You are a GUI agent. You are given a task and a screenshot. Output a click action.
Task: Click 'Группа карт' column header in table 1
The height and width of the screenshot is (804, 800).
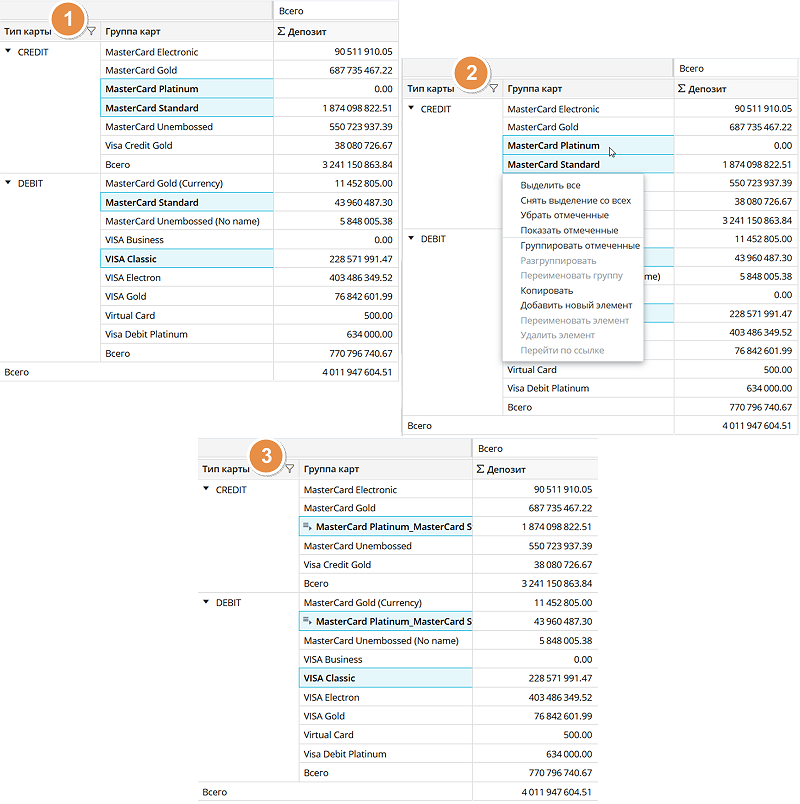133,32
